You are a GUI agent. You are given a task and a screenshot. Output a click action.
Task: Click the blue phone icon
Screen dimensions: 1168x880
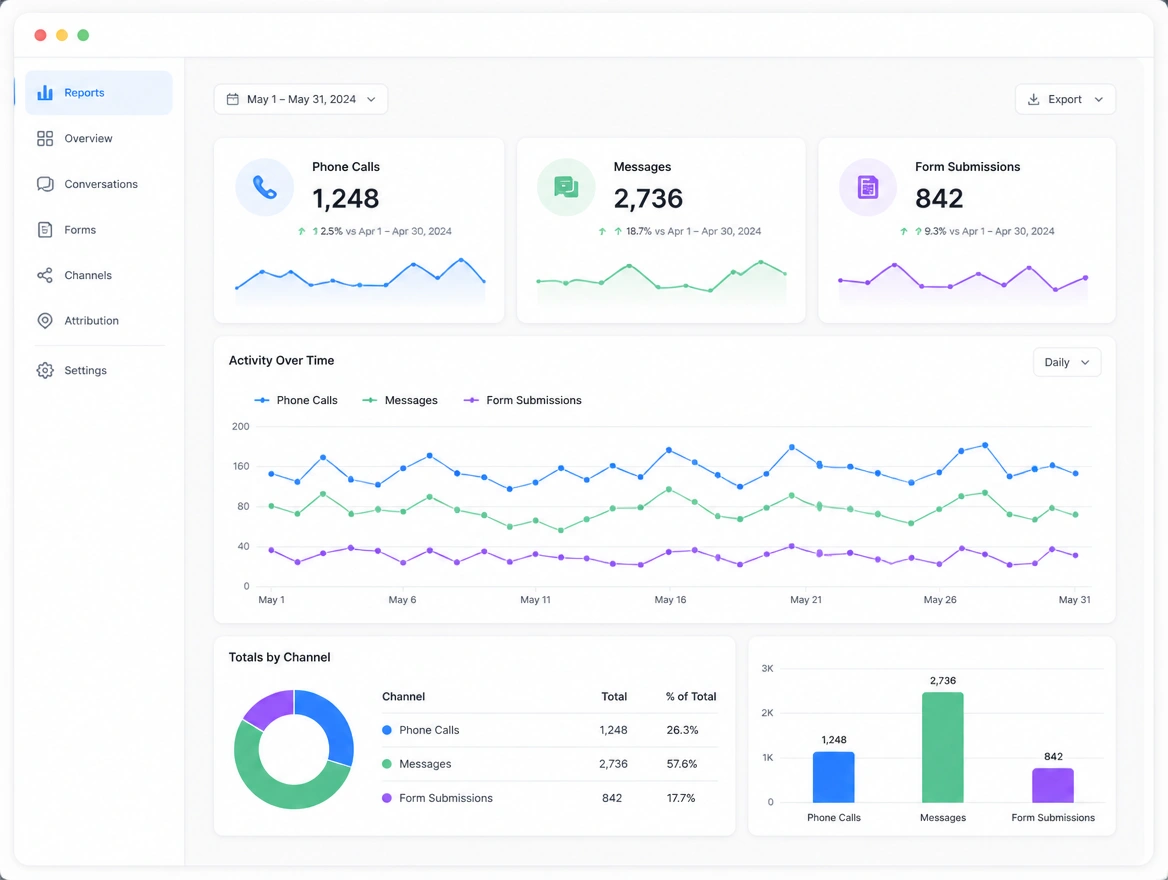[264, 187]
